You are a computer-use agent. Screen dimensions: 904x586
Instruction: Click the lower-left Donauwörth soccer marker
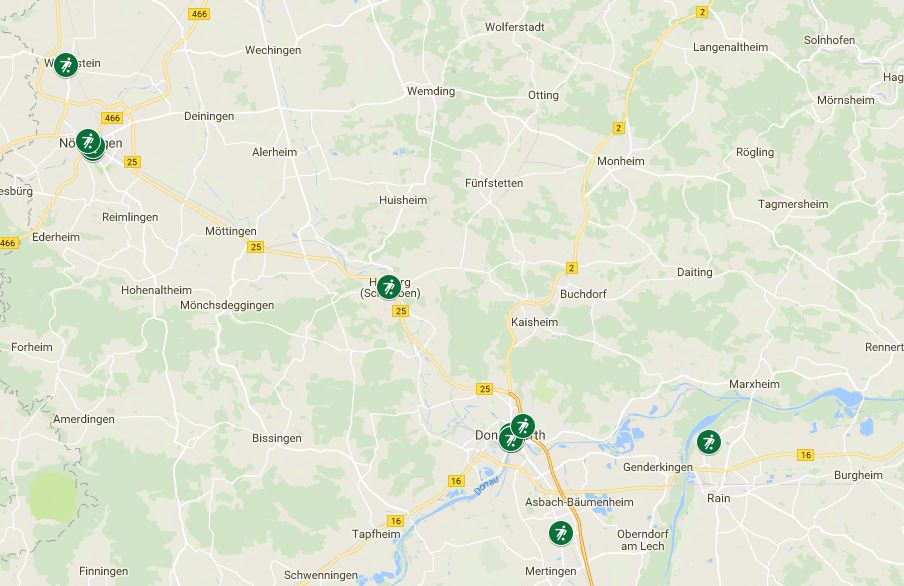click(x=510, y=440)
